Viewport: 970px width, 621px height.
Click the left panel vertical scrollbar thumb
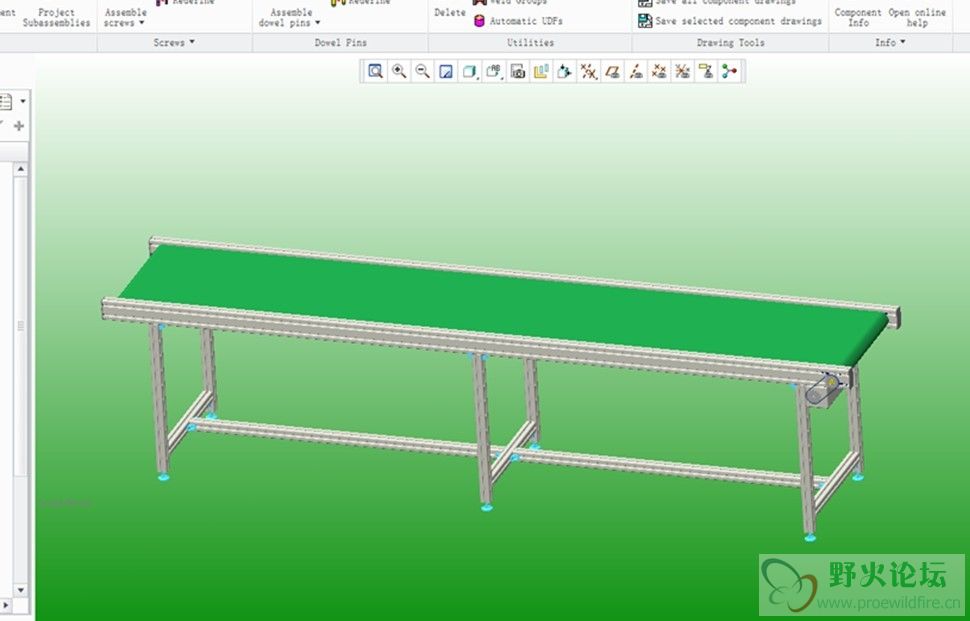click(20, 326)
